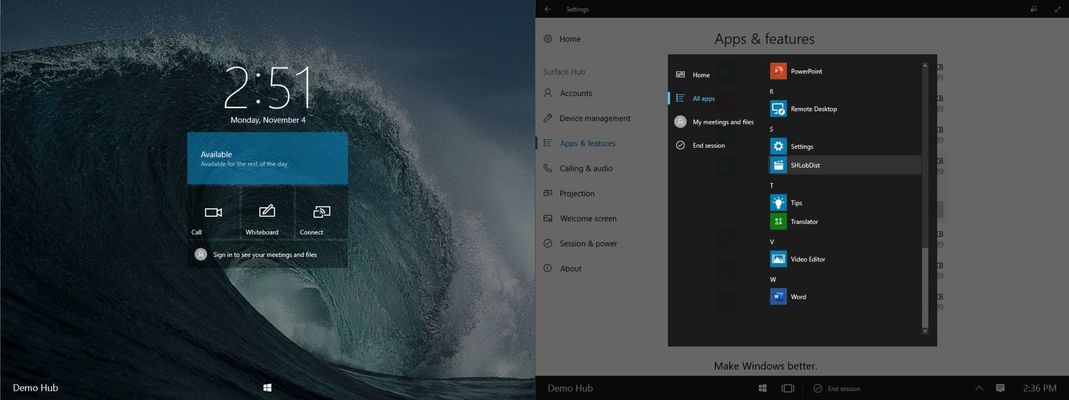Open Settings app in the Start list
The image size is (1069, 400).
(845, 147)
